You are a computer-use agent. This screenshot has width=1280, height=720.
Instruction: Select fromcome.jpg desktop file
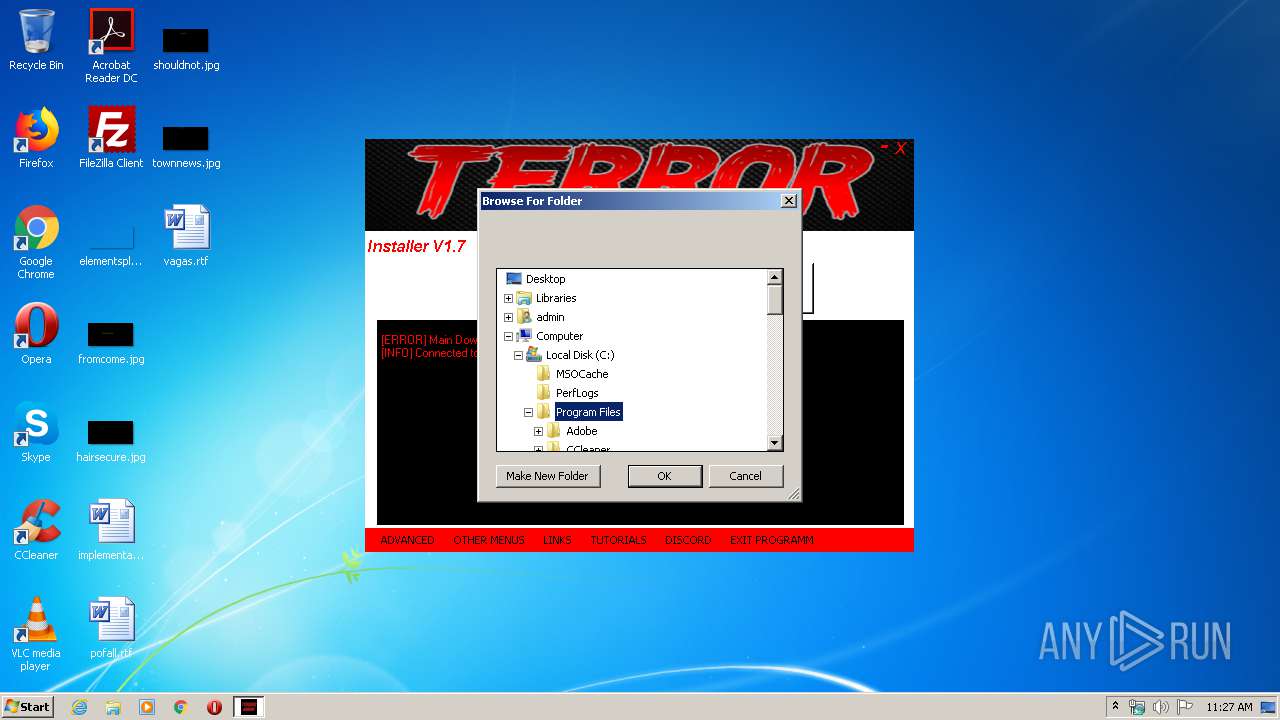111,342
